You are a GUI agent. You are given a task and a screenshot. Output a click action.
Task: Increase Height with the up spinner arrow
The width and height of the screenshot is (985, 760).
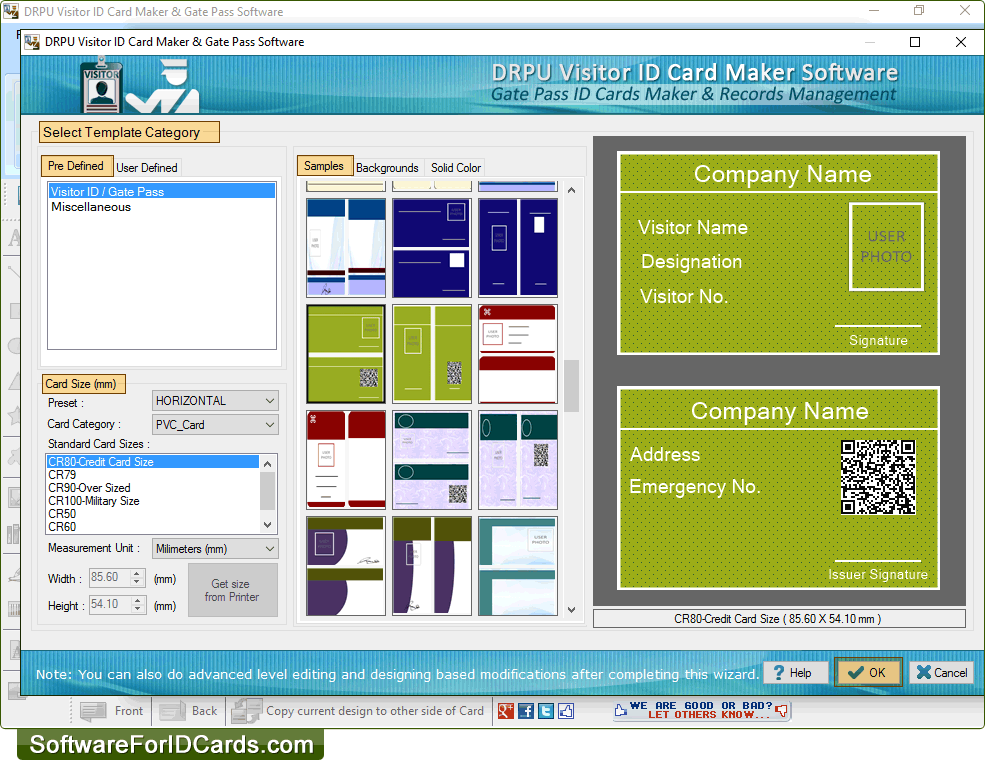tap(137, 600)
